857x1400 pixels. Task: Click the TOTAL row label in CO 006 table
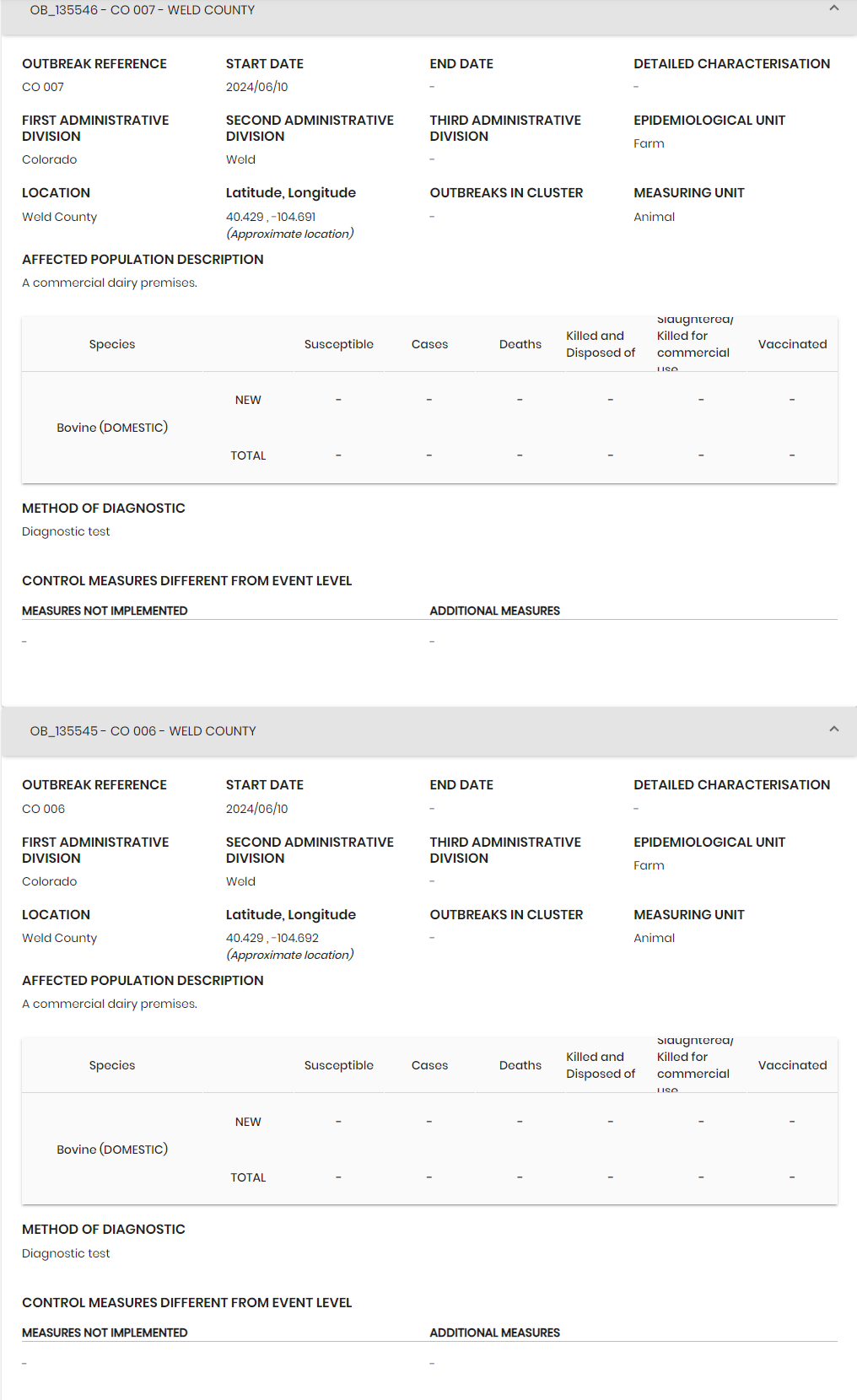pos(248,1177)
